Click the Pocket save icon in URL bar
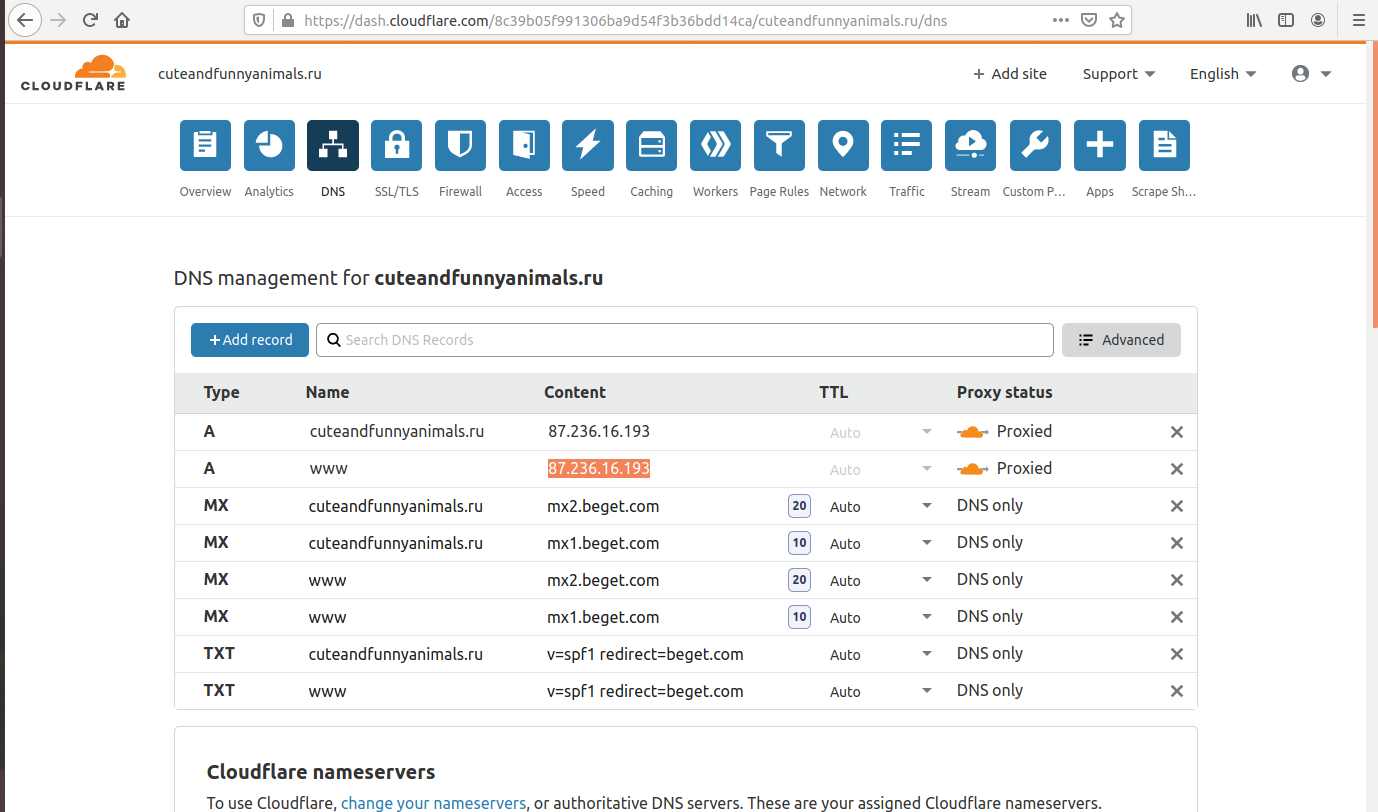 (1089, 19)
